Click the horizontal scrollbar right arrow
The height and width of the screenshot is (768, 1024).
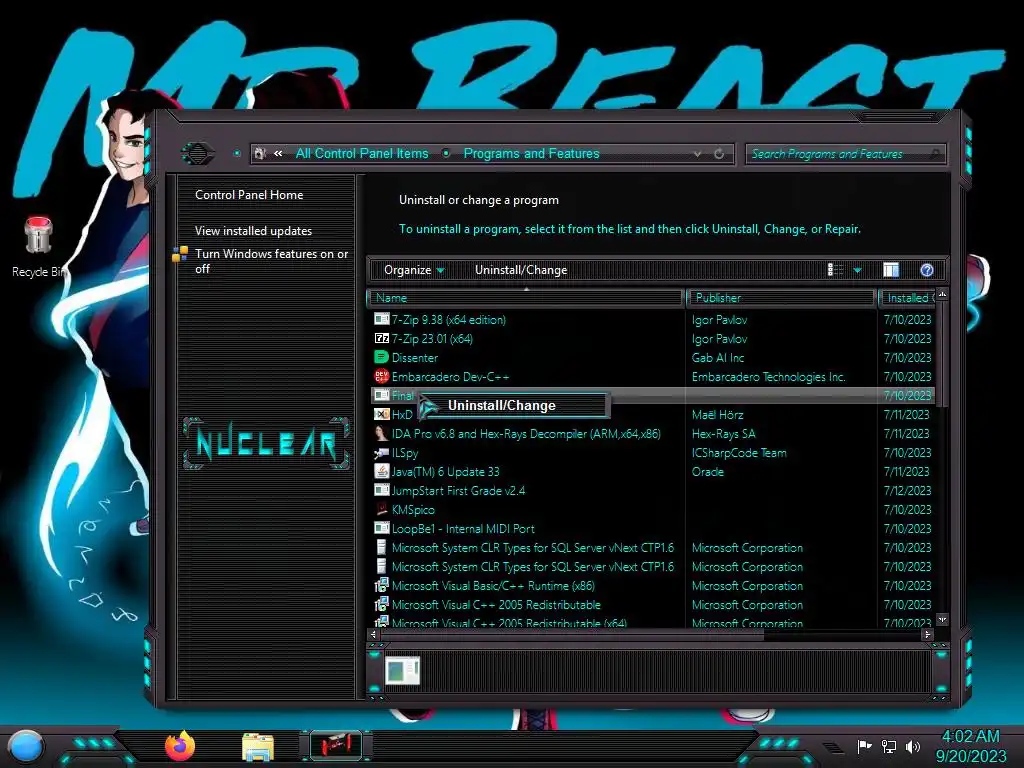(x=927, y=633)
